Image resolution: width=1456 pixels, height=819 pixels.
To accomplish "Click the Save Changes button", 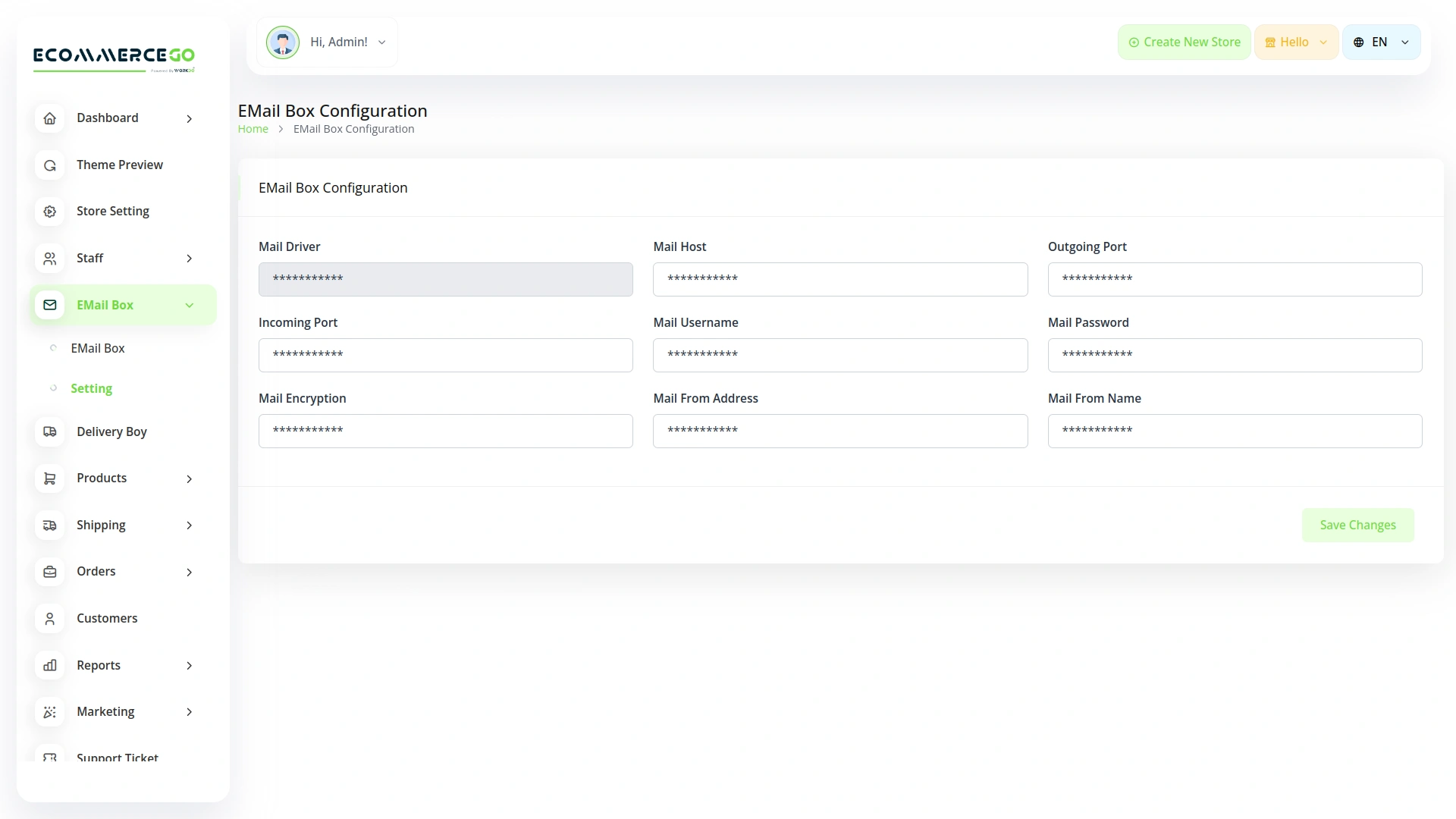I will pos(1357,525).
